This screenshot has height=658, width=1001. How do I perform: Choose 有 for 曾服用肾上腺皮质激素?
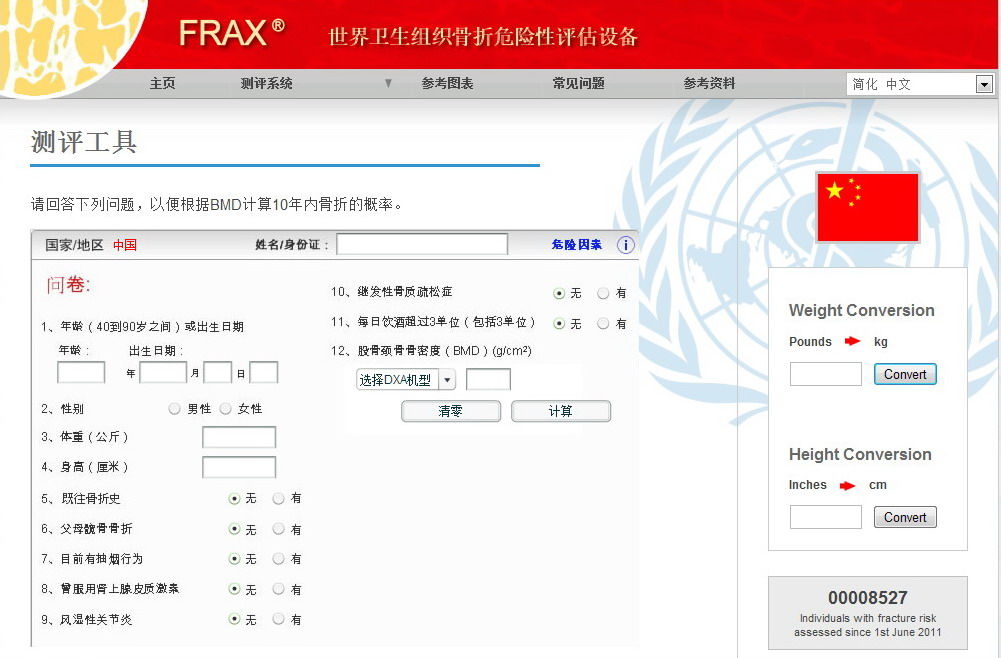278,588
